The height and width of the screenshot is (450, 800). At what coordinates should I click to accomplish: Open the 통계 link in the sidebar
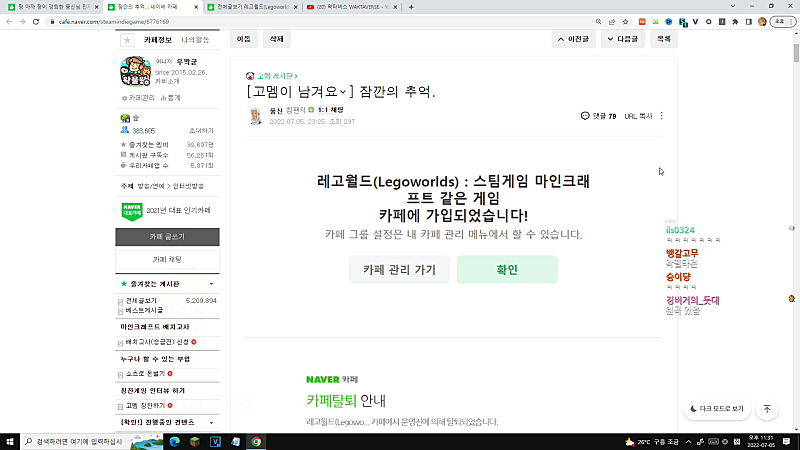click(x=171, y=97)
